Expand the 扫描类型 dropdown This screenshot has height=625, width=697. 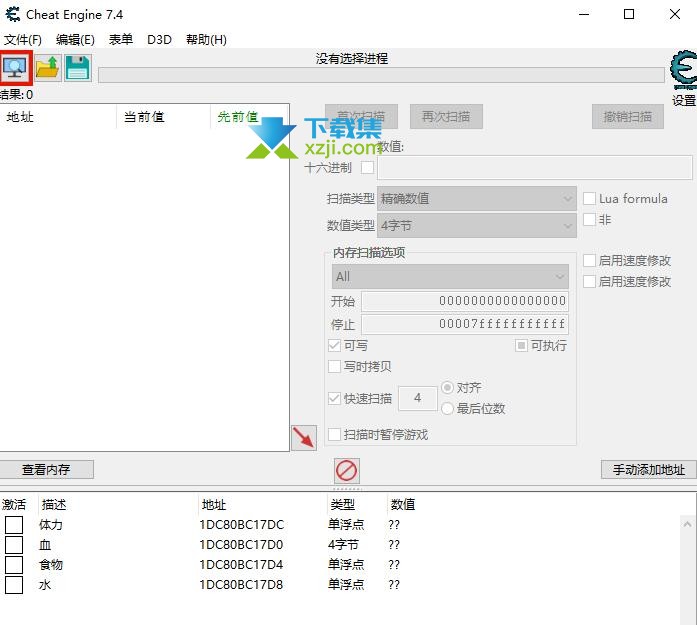(x=476, y=199)
